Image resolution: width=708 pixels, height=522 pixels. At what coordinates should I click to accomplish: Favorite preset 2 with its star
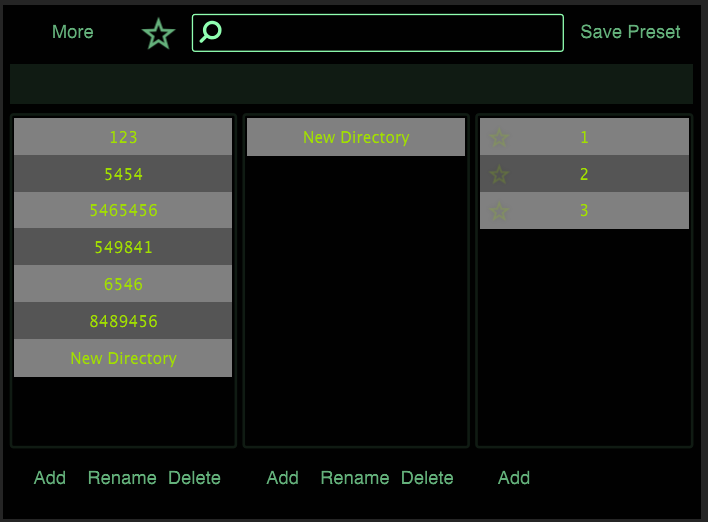point(499,174)
